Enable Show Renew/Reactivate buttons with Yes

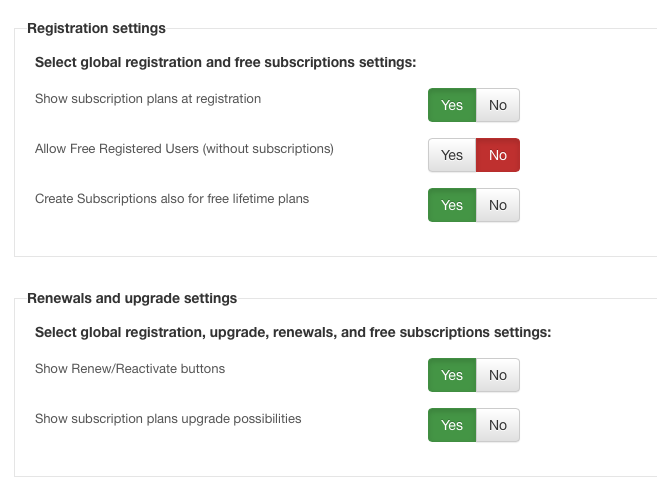(x=452, y=375)
